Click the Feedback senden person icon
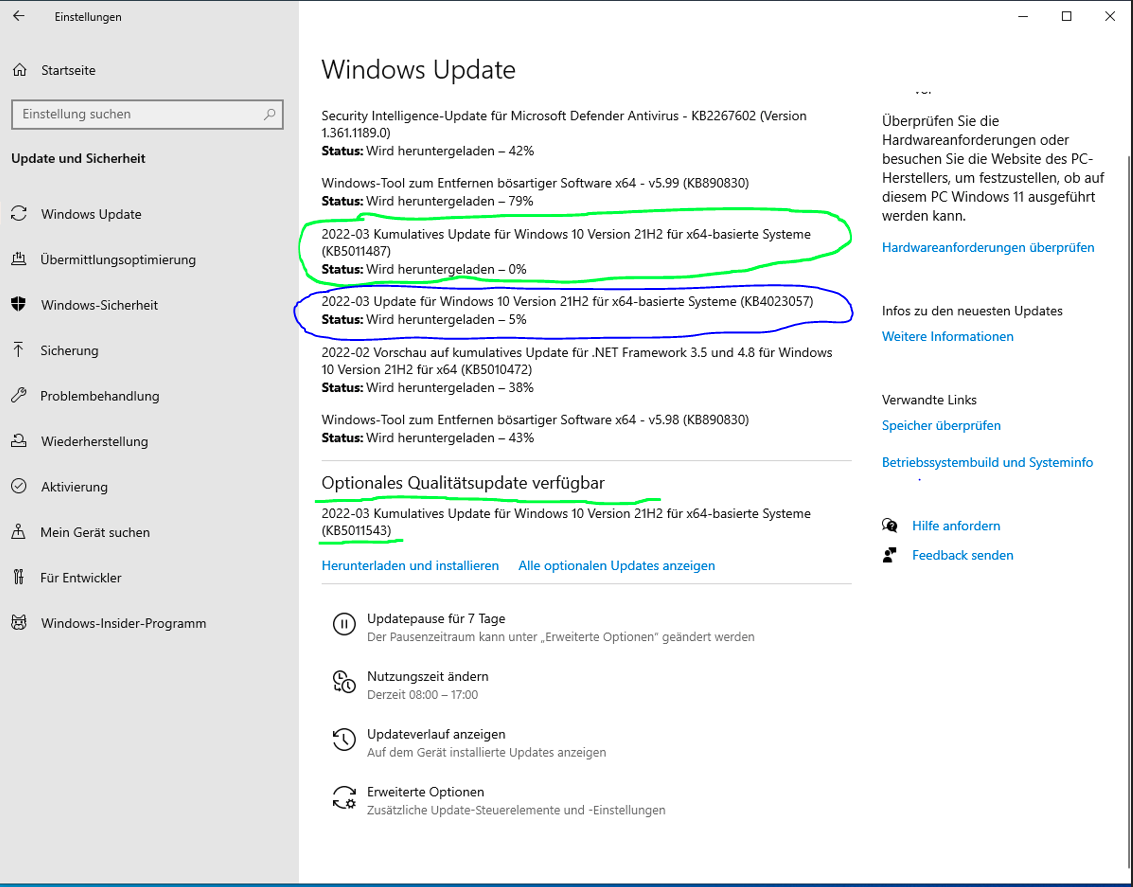This screenshot has height=887, width=1133. [x=889, y=555]
